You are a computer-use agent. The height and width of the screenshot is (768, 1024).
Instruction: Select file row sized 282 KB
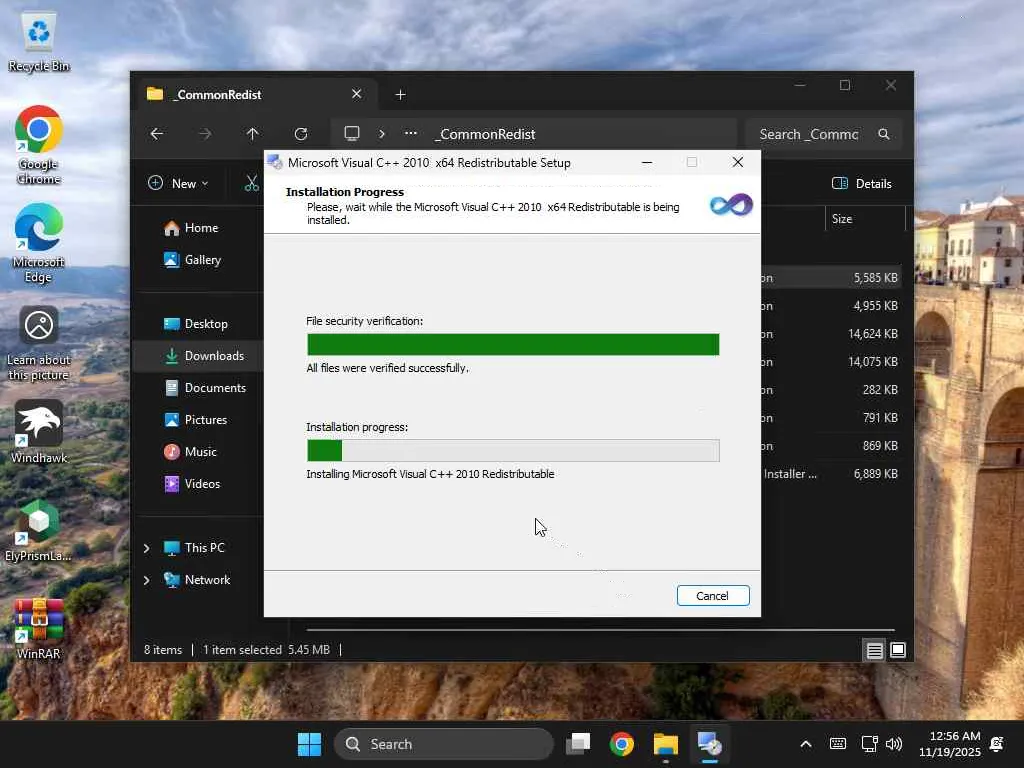pos(831,390)
